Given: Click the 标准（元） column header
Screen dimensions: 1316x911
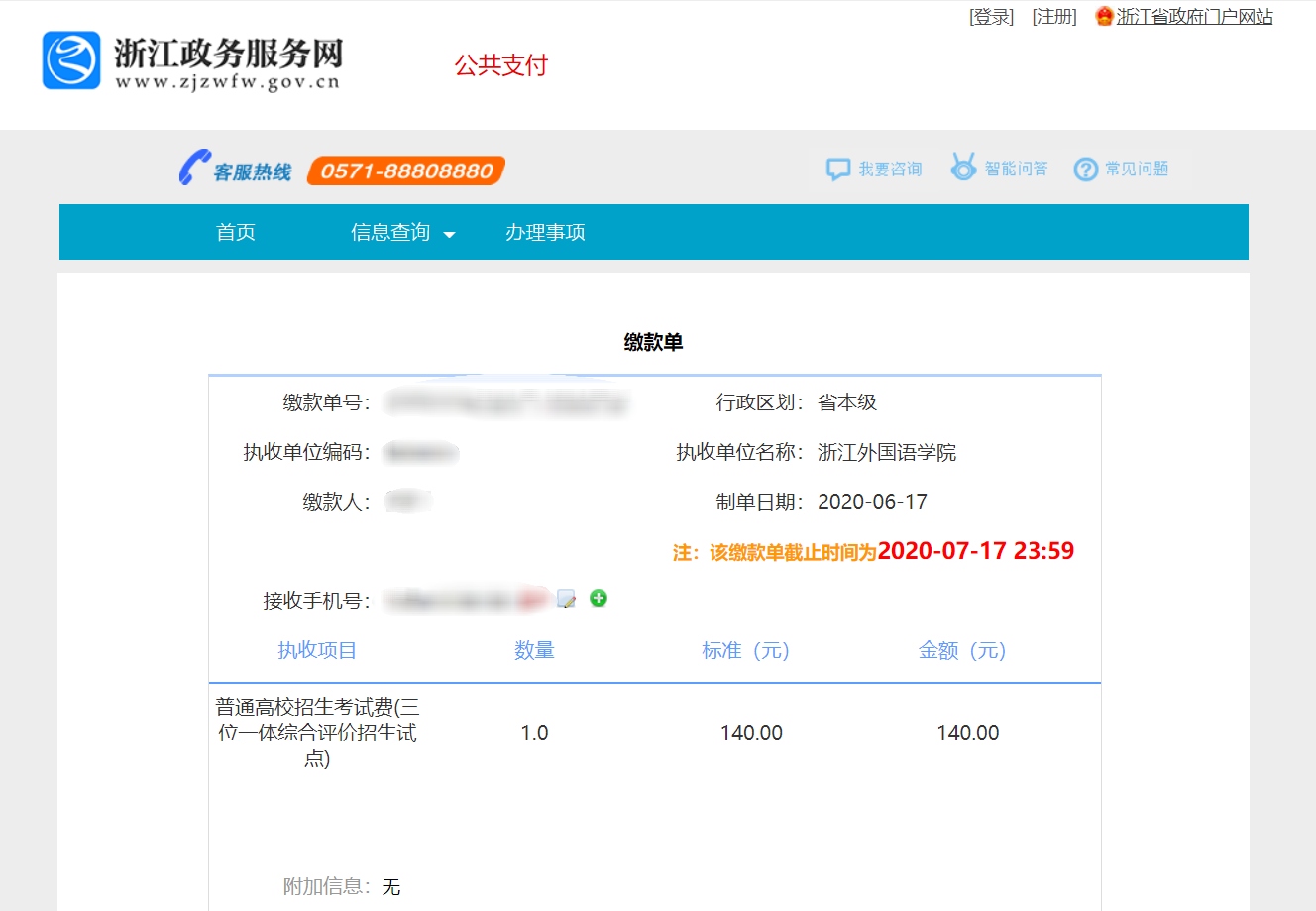Looking at the screenshot, I should pyautogui.click(x=745, y=650).
